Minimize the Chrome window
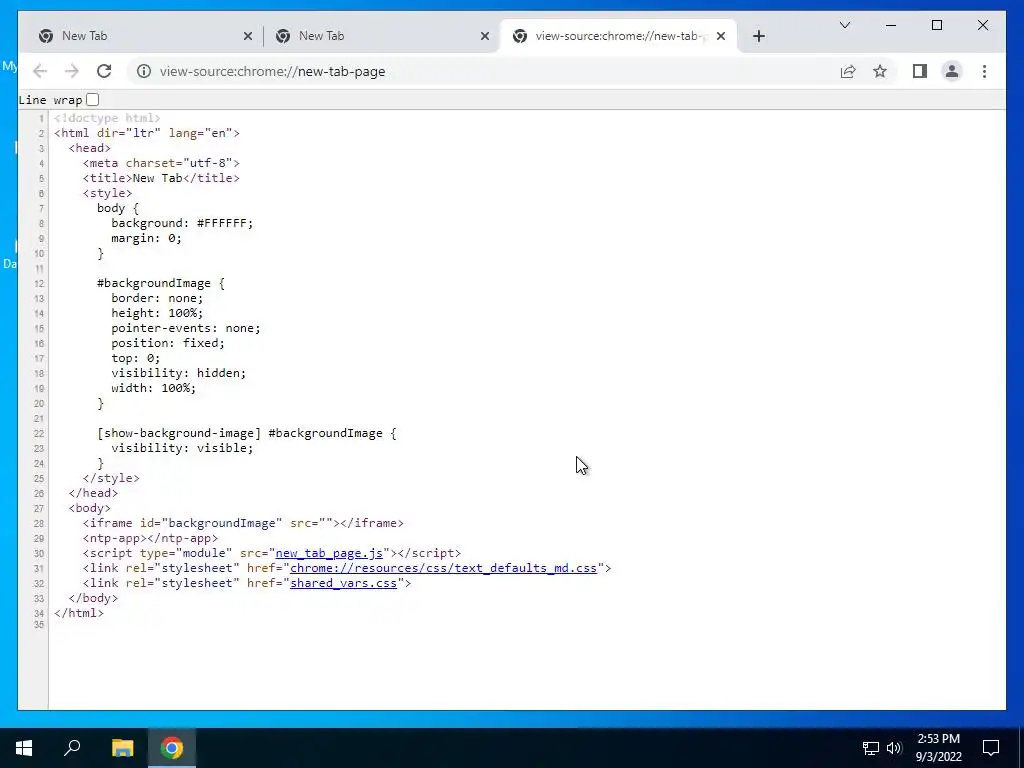Image resolution: width=1024 pixels, height=768 pixels. [891, 25]
